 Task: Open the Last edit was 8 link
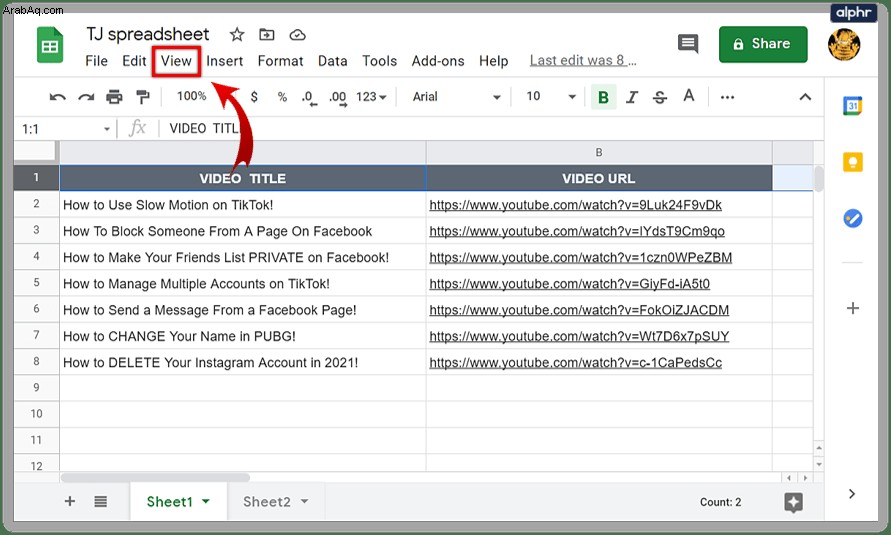pos(583,61)
